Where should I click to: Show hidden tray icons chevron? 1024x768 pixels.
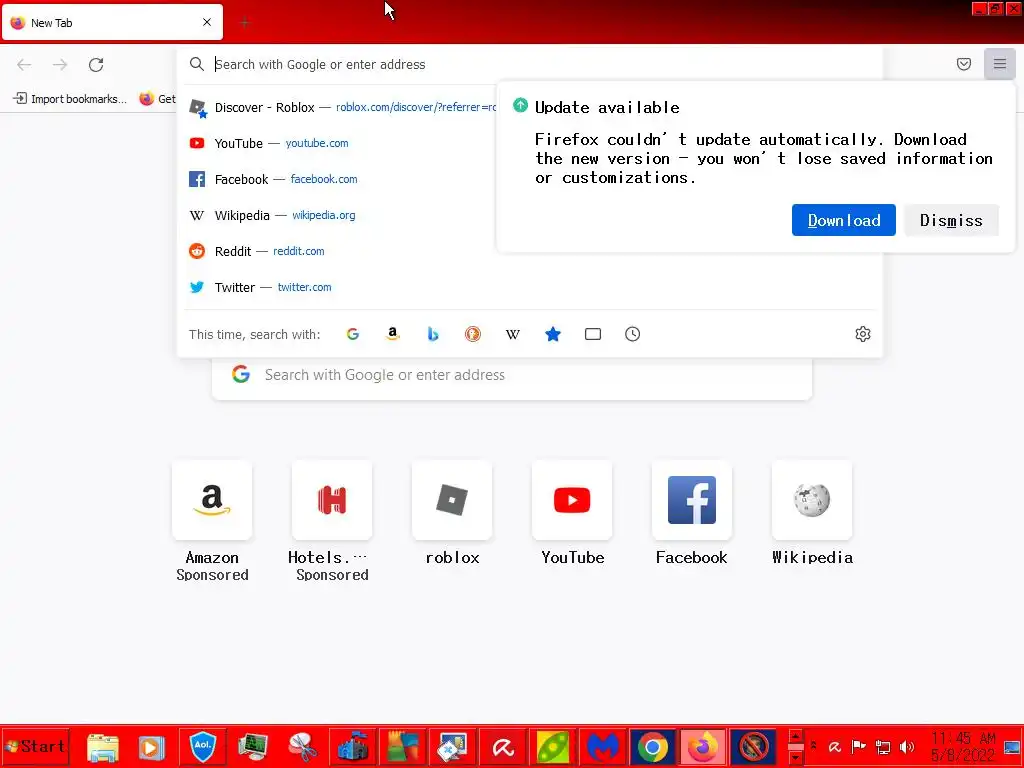pyautogui.click(x=814, y=745)
